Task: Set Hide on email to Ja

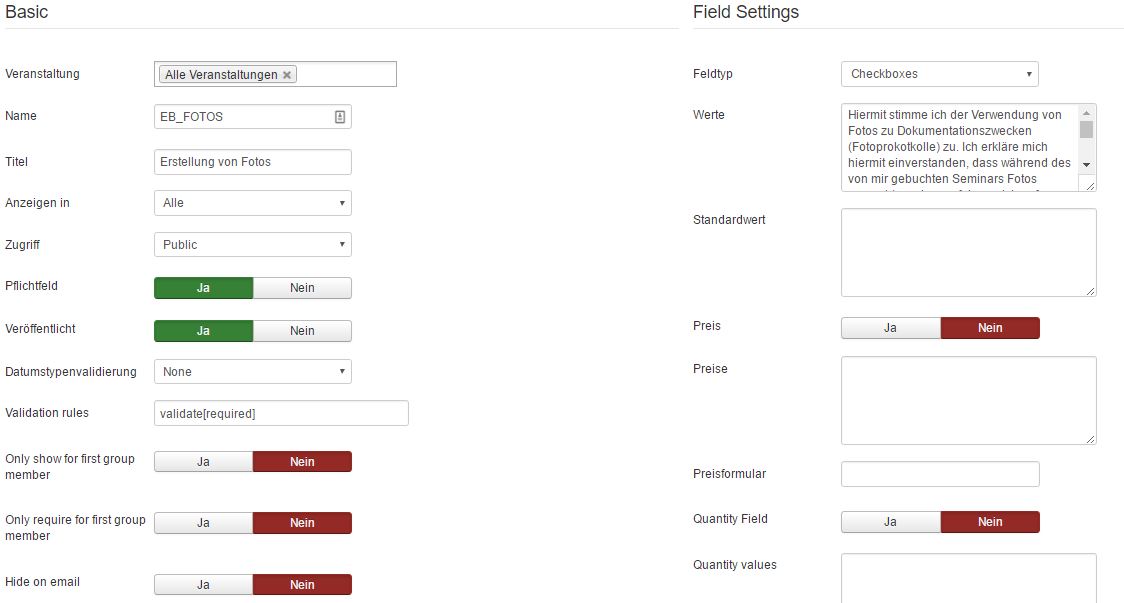Action: (203, 585)
